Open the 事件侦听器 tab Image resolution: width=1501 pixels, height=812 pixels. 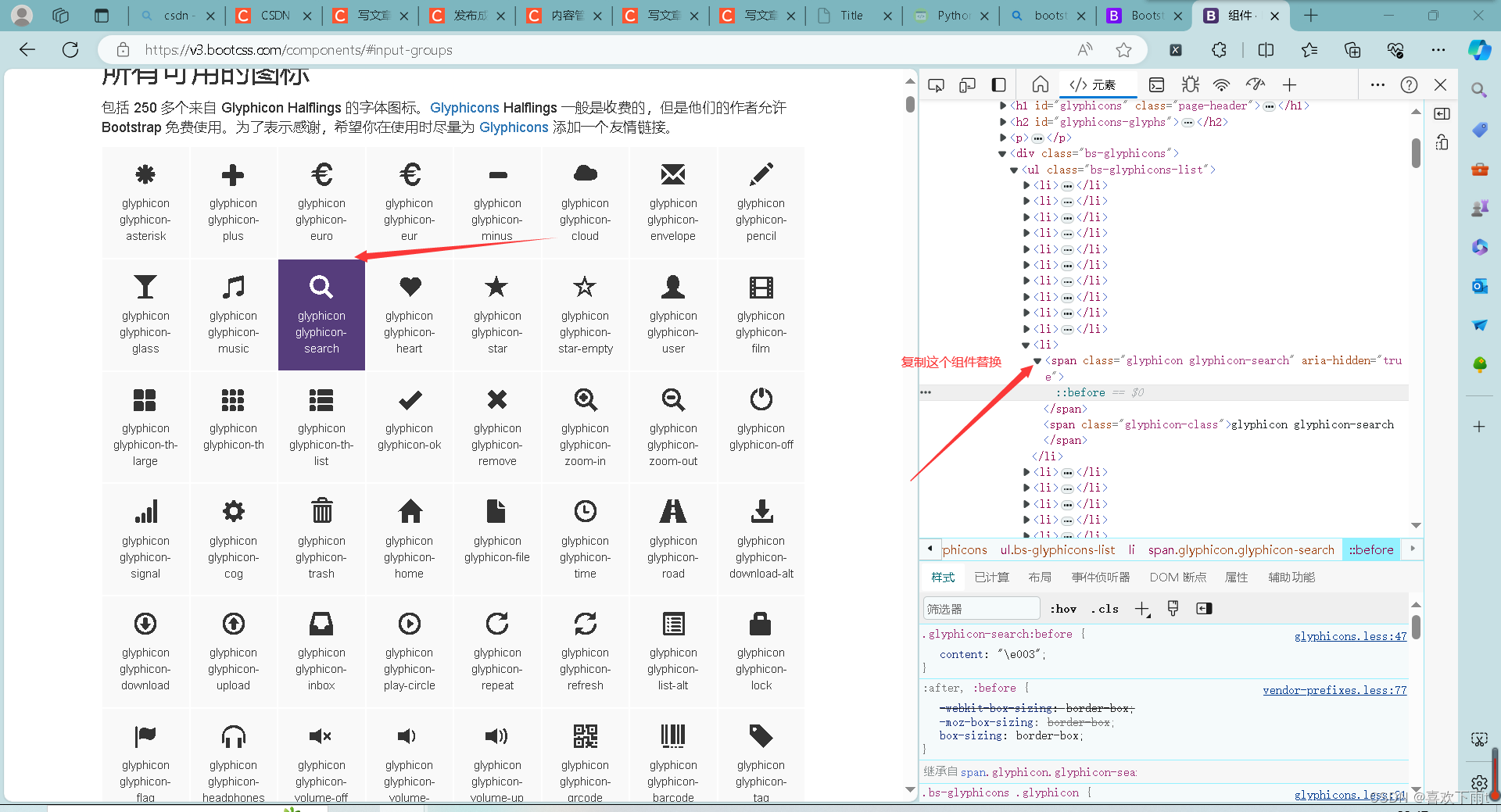(x=1100, y=577)
